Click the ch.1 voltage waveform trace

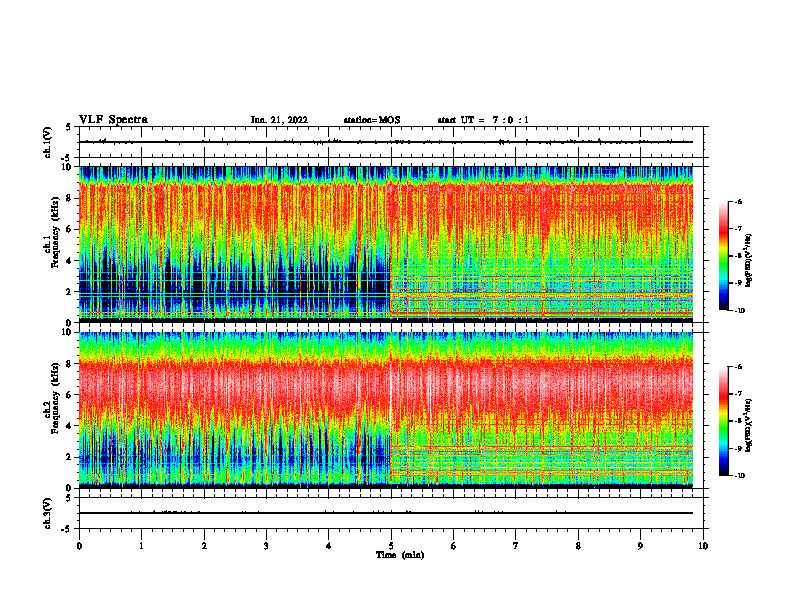386,142
